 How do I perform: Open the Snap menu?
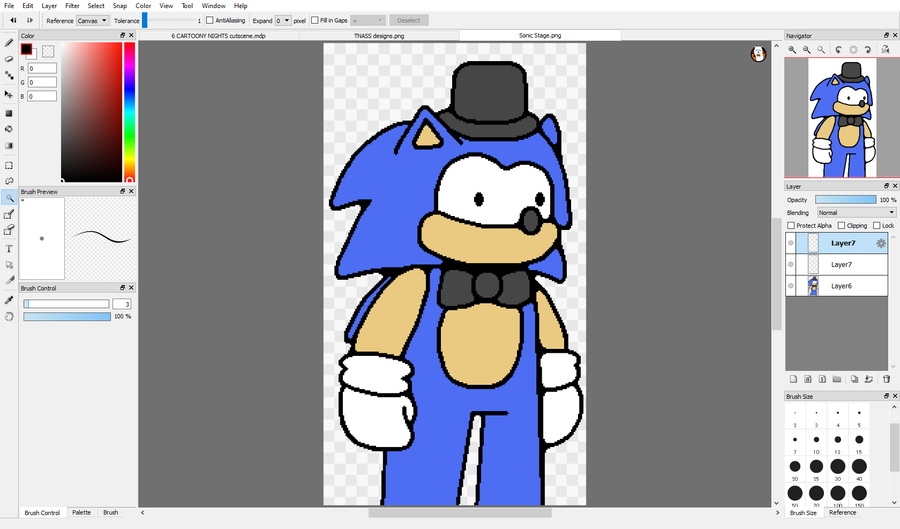pos(120,6)
